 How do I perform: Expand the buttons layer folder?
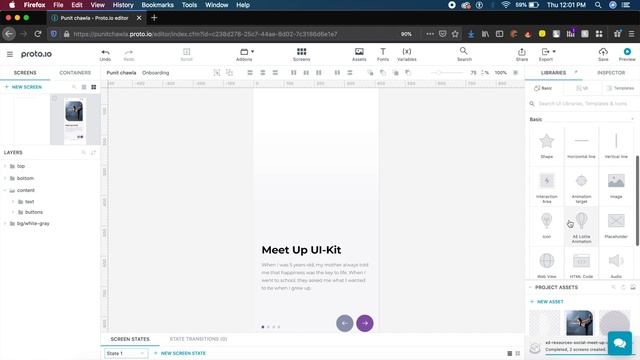[x=13, y=212]
